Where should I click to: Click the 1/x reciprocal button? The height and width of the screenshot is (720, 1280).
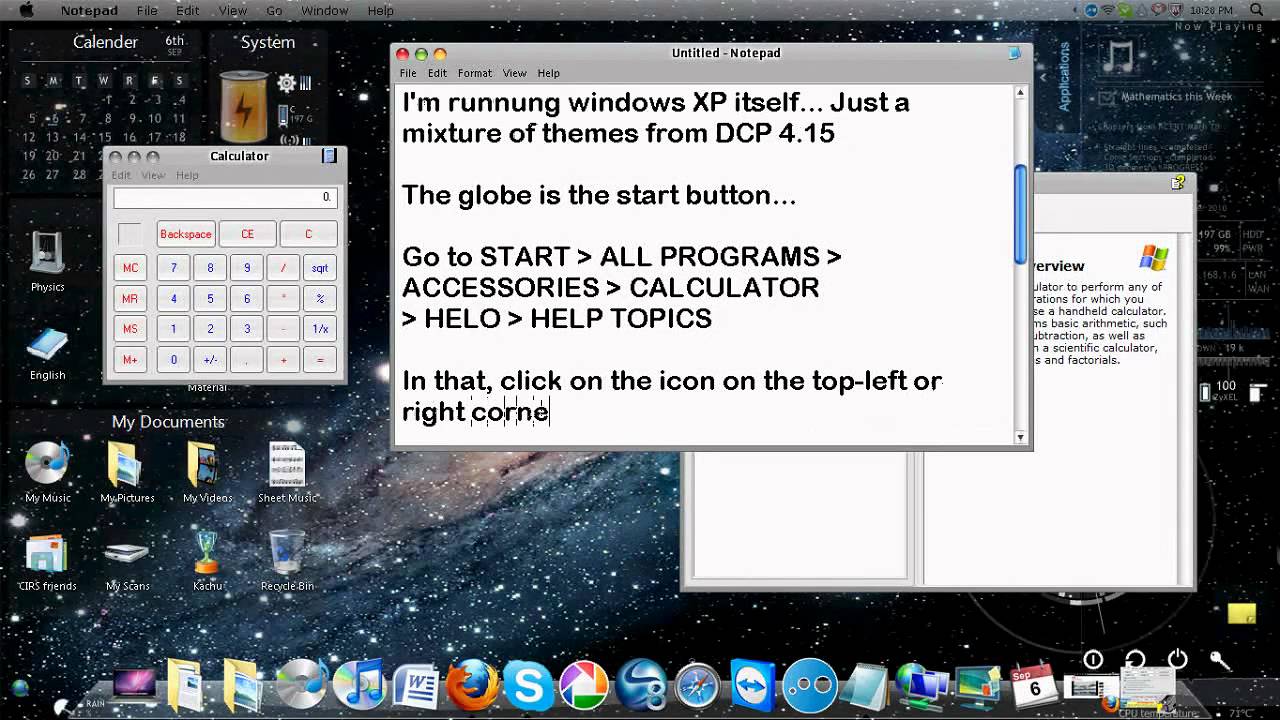320,329
